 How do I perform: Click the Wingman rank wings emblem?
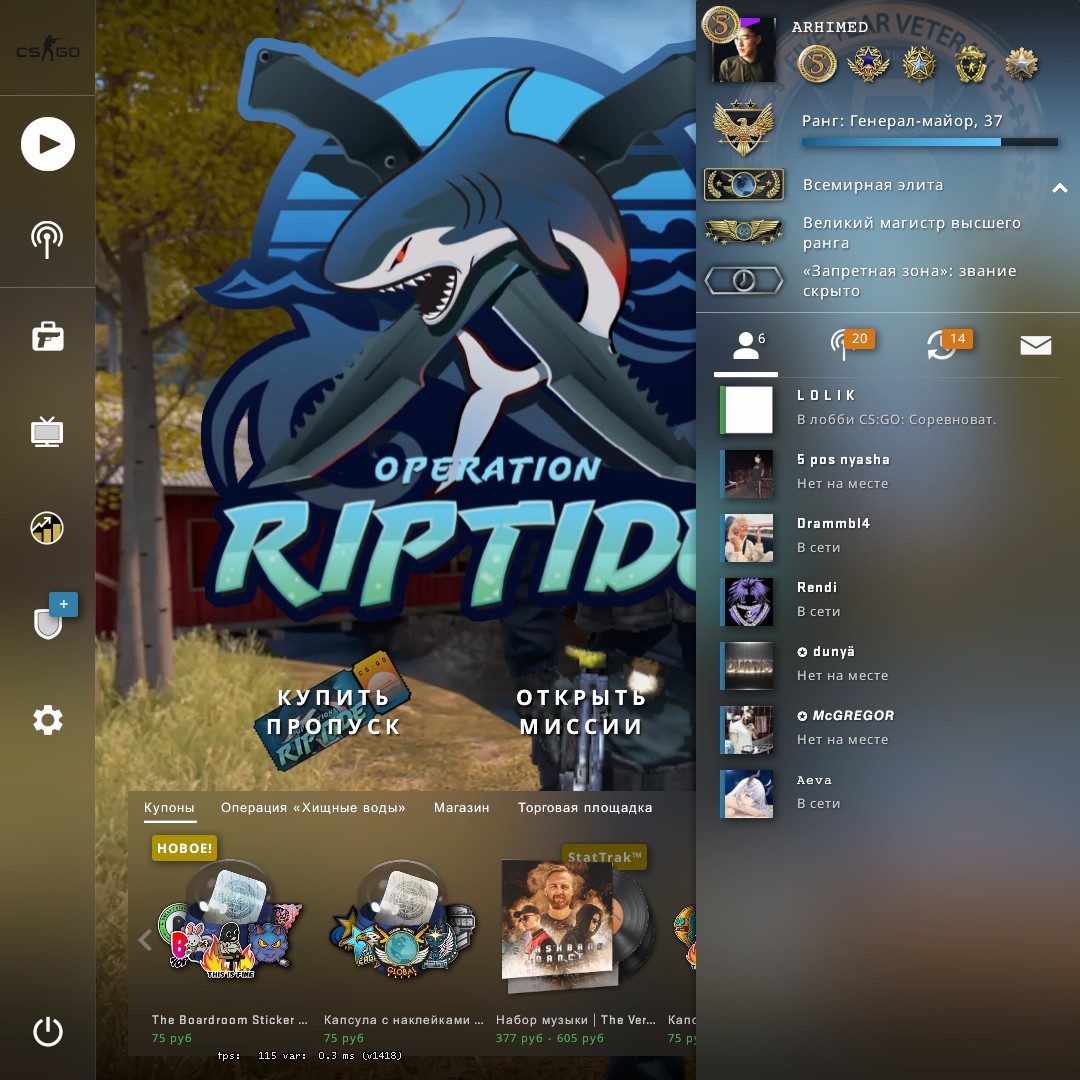pos(744,231)
